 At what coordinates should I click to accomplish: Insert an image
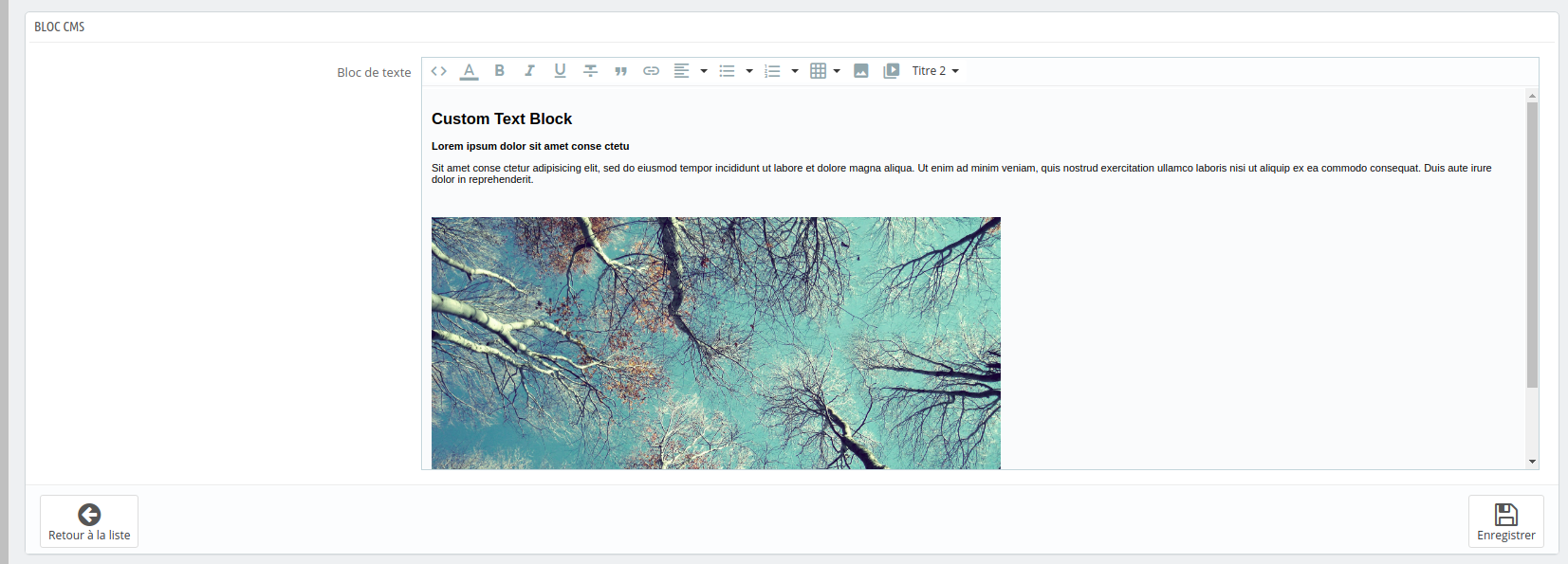coord(861,71)
